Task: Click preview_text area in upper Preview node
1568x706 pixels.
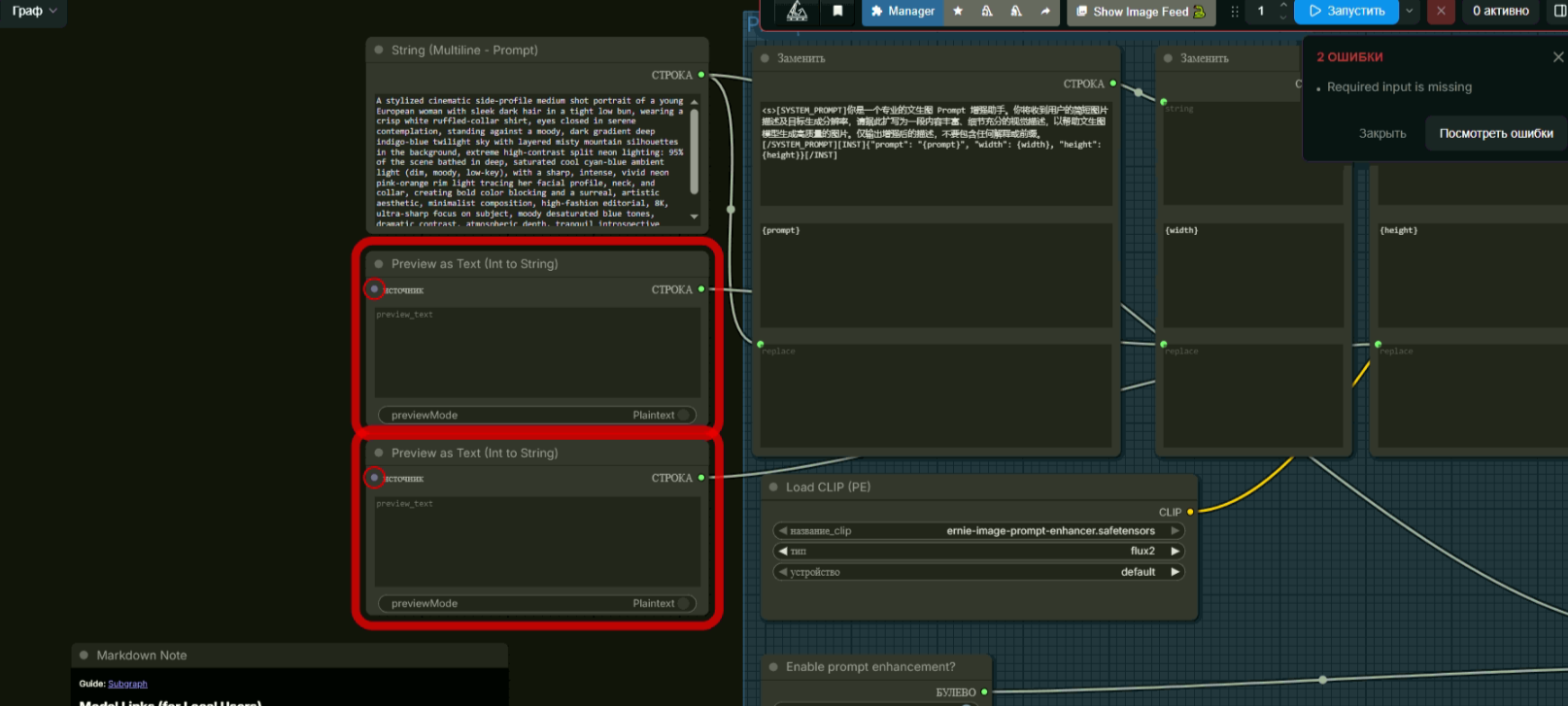Action: (537, 353)
